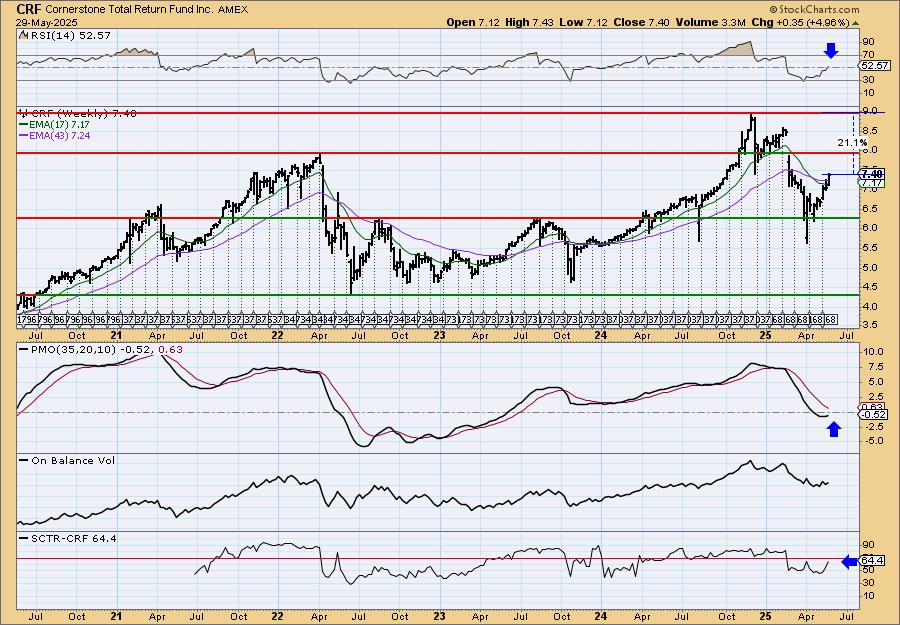The width and height of the screenshot is (900, 625).
Task: Click year label 23 under the price panel
Action: 440,336
